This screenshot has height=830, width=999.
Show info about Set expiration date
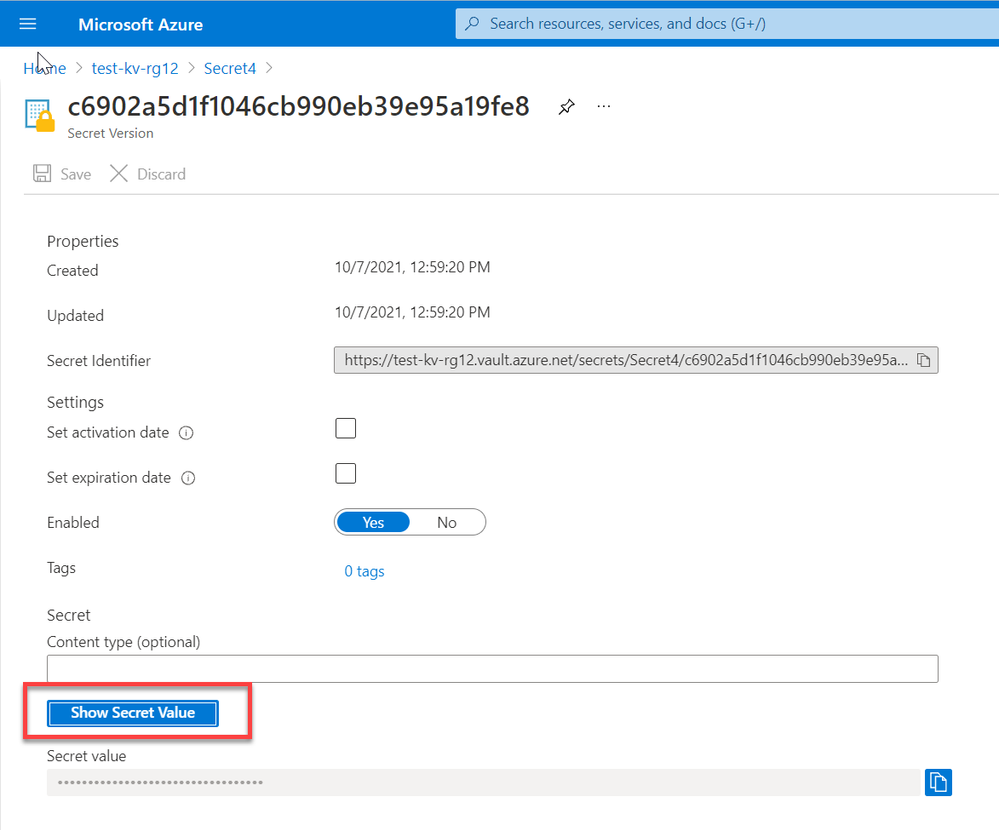coord(188,478)
